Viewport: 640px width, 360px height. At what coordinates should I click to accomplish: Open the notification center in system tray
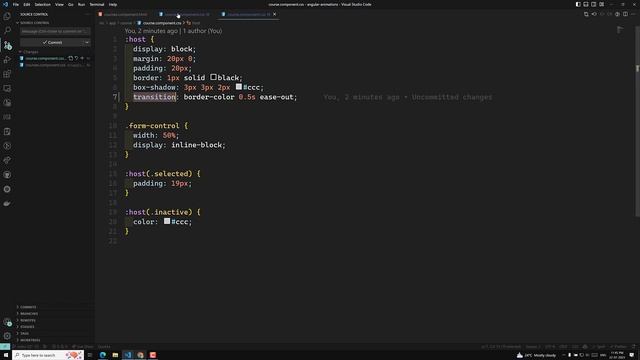[632, 355]
